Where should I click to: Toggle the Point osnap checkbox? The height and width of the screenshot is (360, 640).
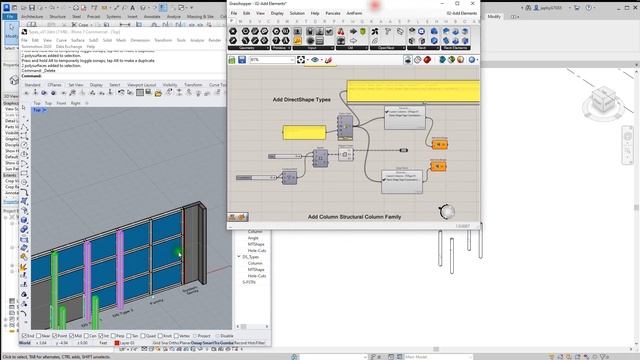55,336
